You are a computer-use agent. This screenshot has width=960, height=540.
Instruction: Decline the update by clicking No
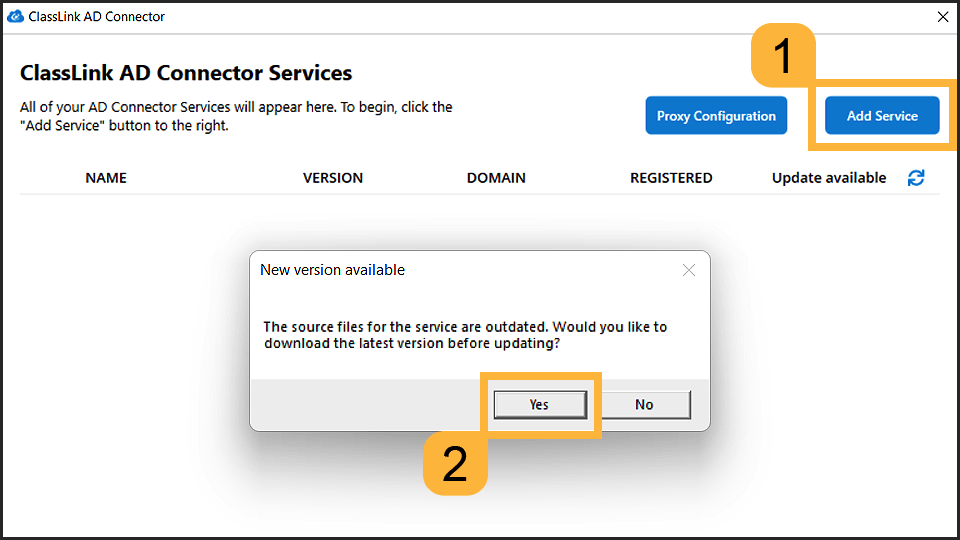(x=644, y=405)
